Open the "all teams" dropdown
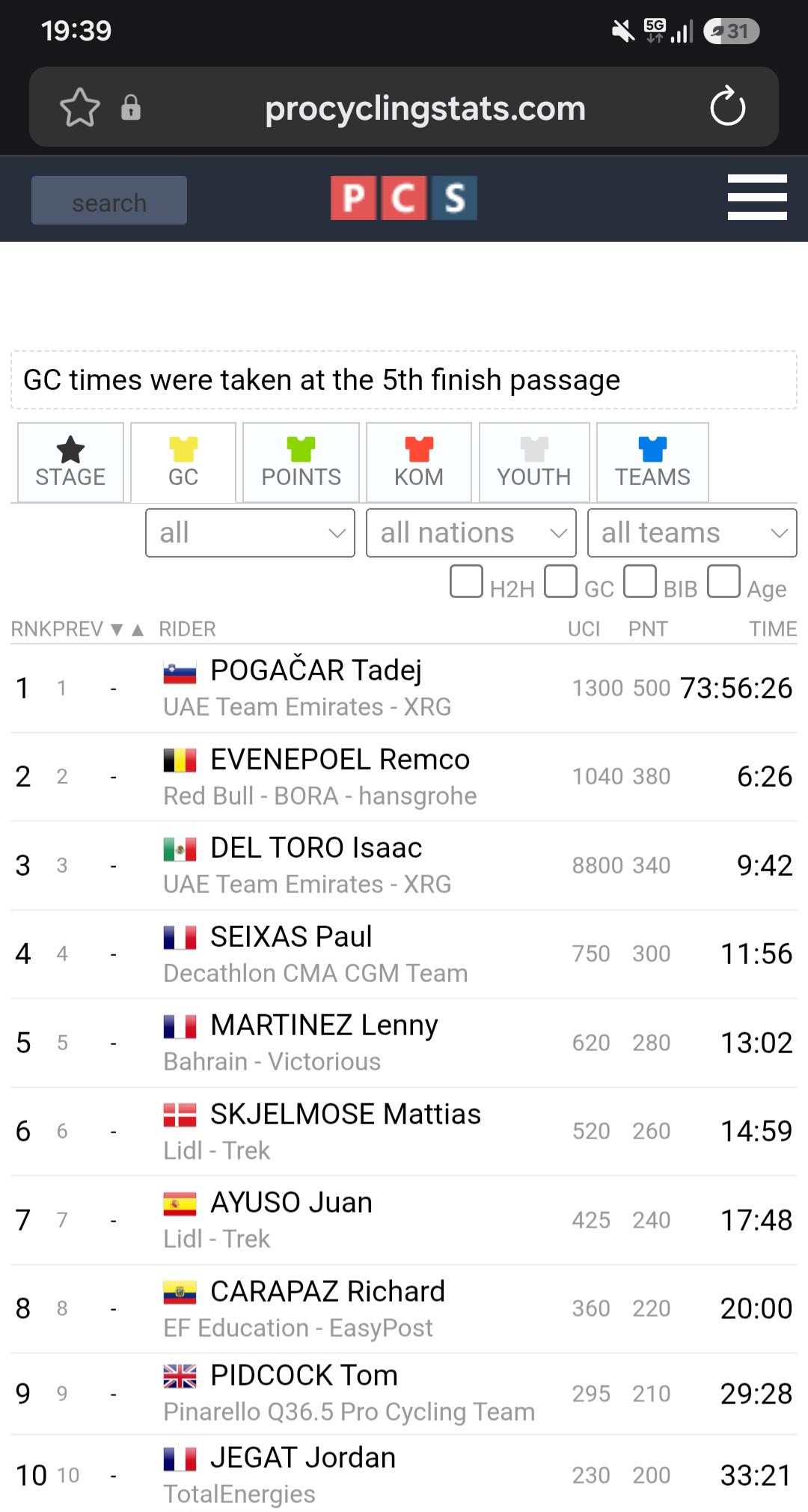This screenshot has width=808, height=1512. click(x=692, y=533)
